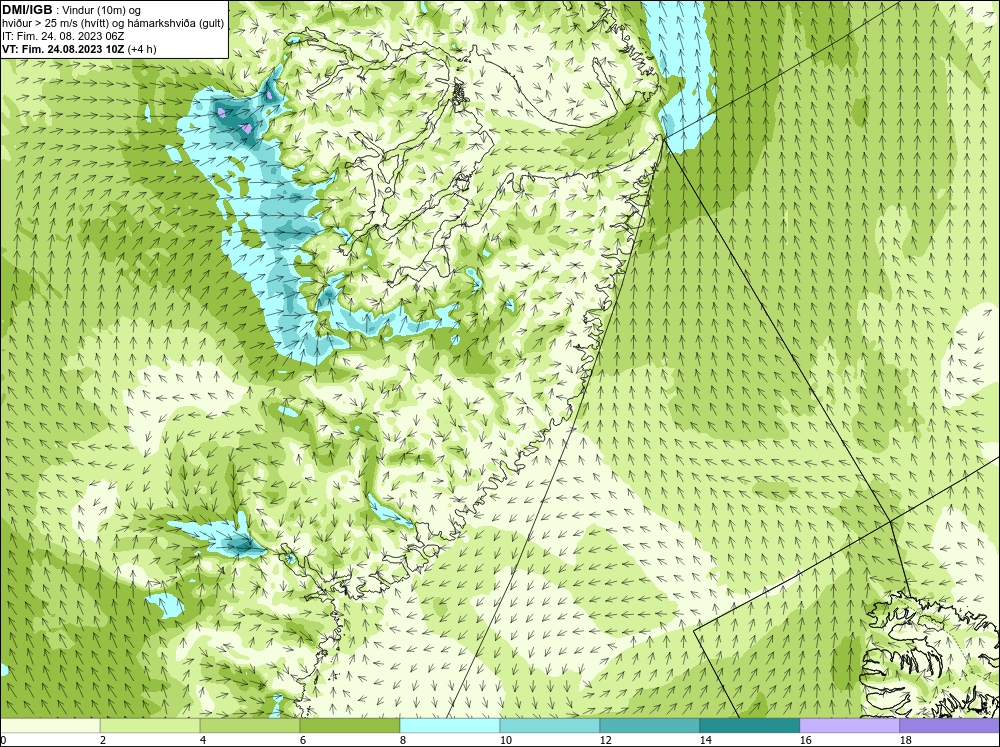Click the 14–16 m/s dark teal swatch
The width and height of the screenshot is (1000, 747).
click(x=750, y=725)
